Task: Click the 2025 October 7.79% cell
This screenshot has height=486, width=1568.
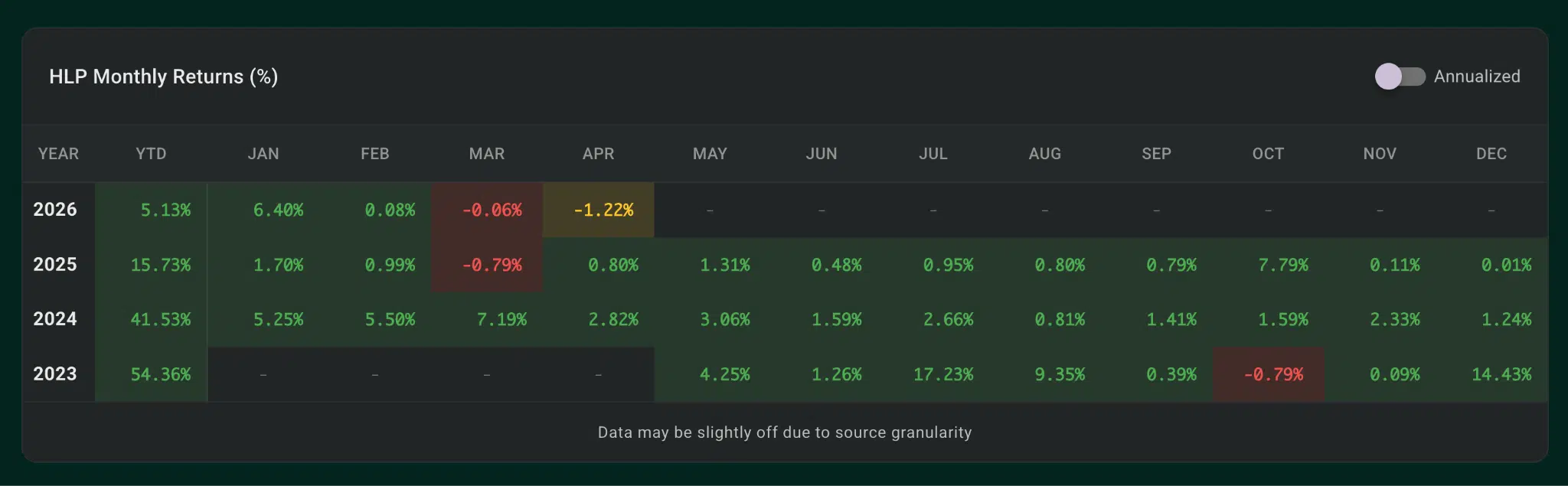Action: (x=1282, y=266)
